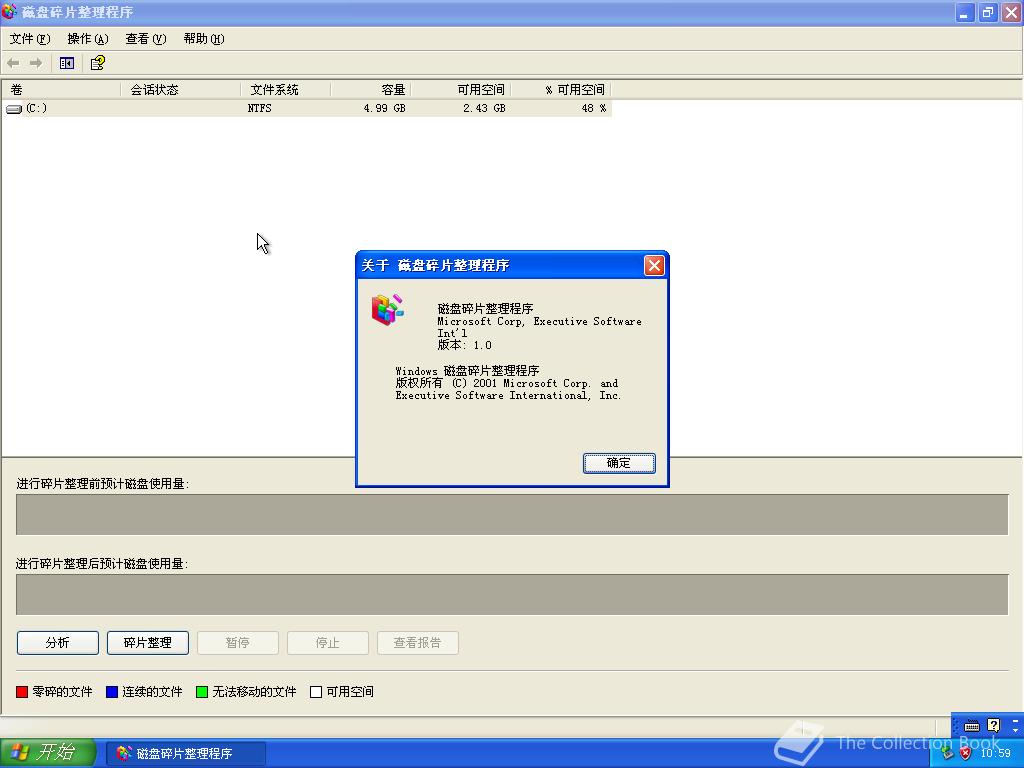Minimize the main defragmenter window
This screenshot has width=1024, height=768.
965,12
